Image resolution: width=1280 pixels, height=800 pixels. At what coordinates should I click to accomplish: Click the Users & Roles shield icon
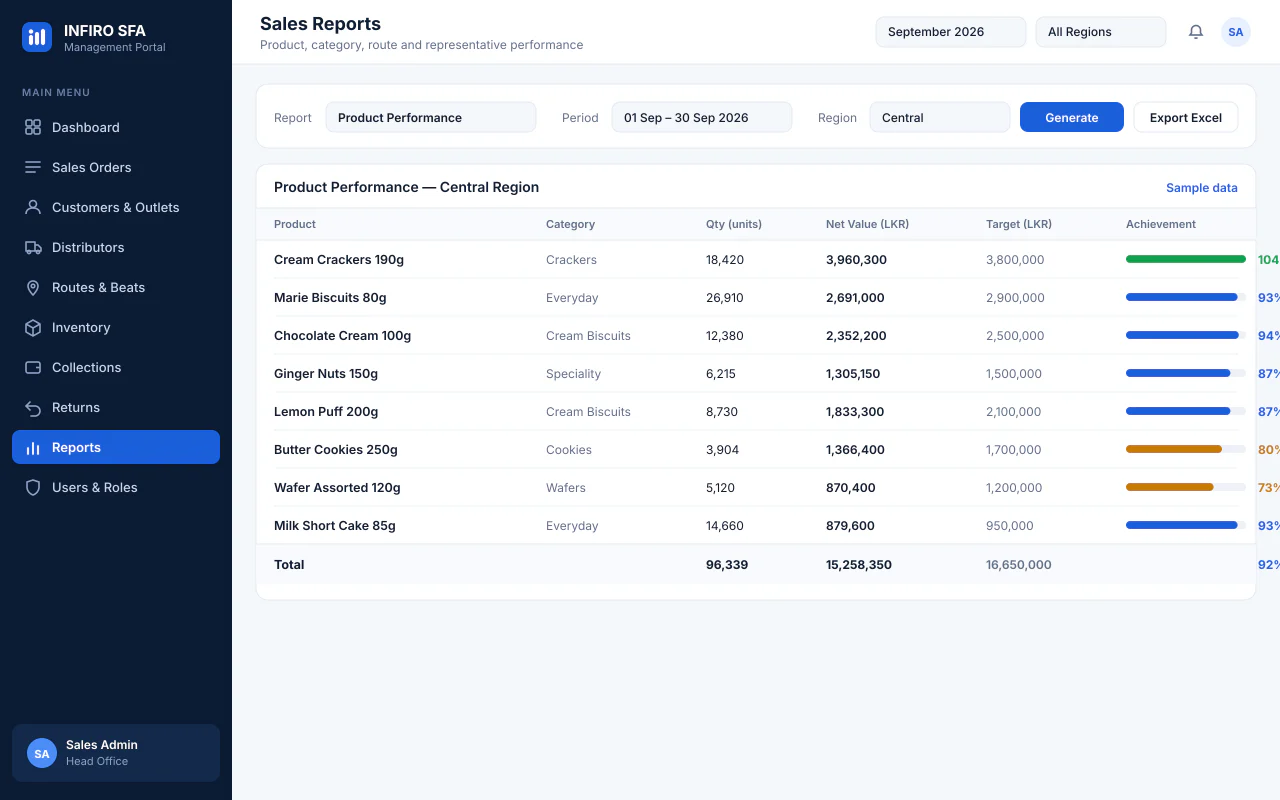pos(33,487)
